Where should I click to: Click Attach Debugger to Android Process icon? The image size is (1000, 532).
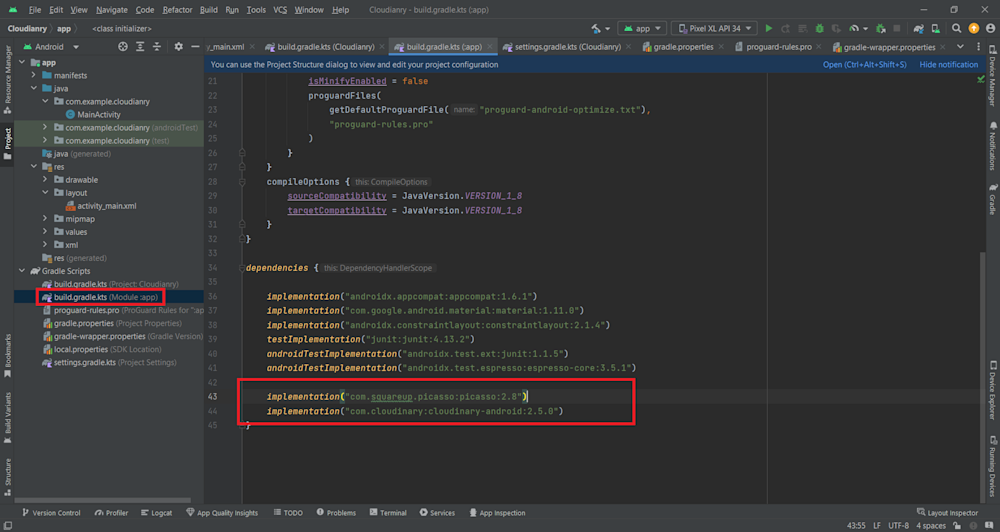[881, 29]
